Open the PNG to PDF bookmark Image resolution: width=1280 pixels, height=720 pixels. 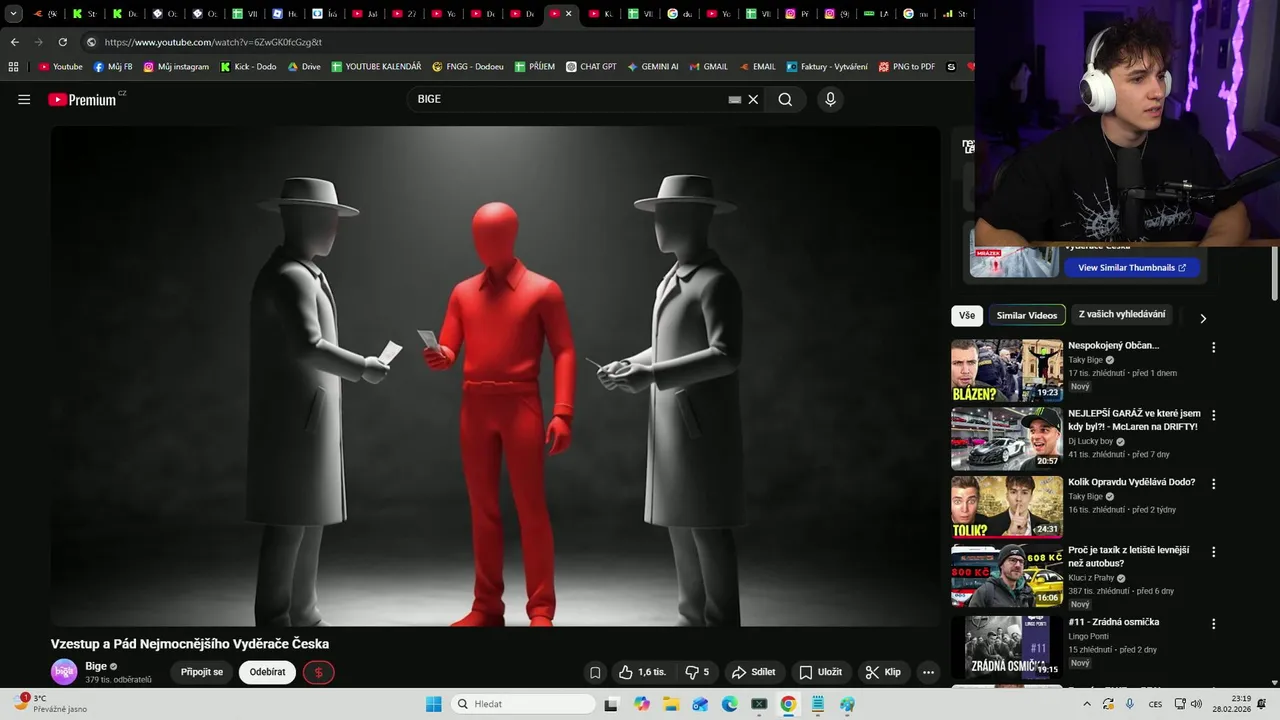tap(907, 67)
